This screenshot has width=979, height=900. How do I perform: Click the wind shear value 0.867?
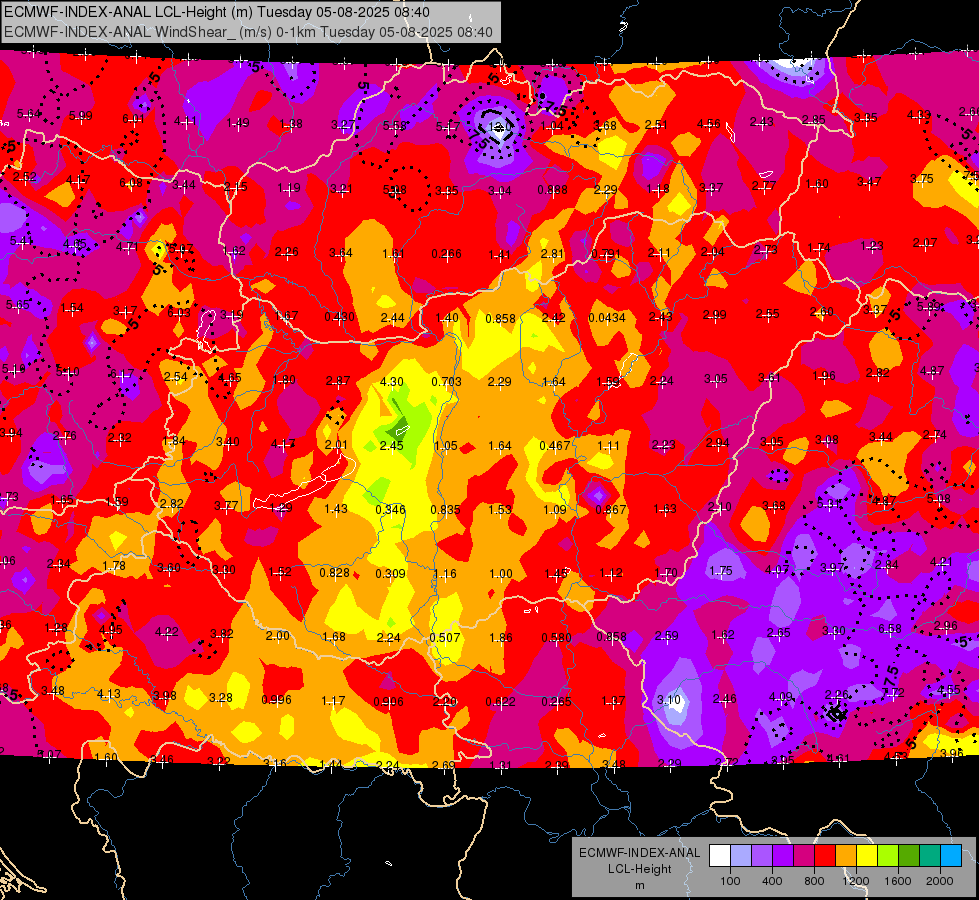tap(611, 510)
